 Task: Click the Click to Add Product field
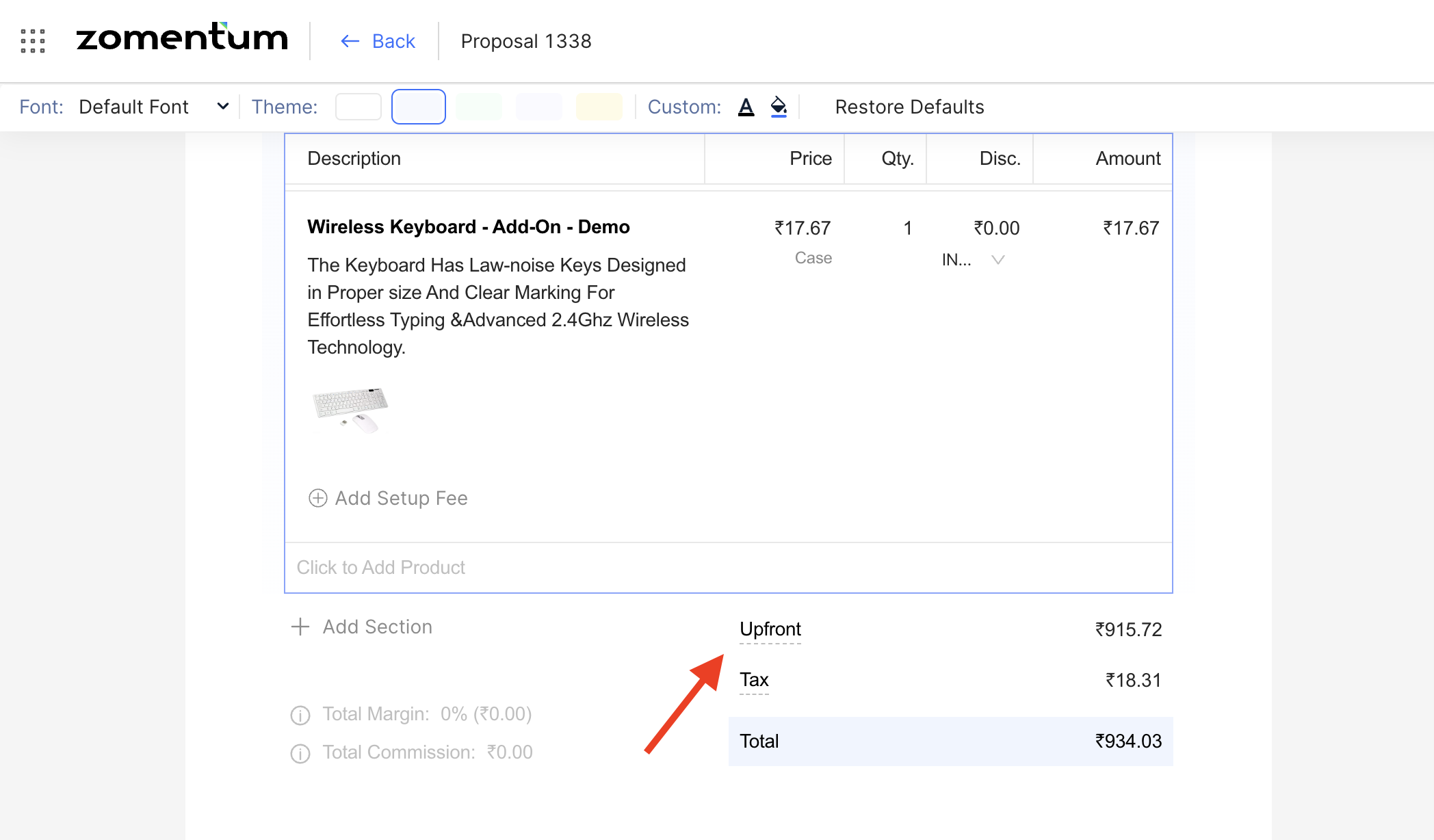[380, 567]
